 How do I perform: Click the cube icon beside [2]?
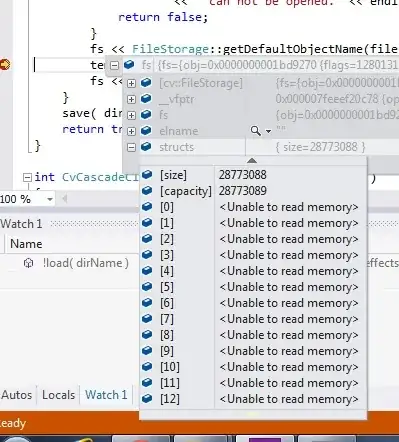pyautogui.click(x=147, y=238)
